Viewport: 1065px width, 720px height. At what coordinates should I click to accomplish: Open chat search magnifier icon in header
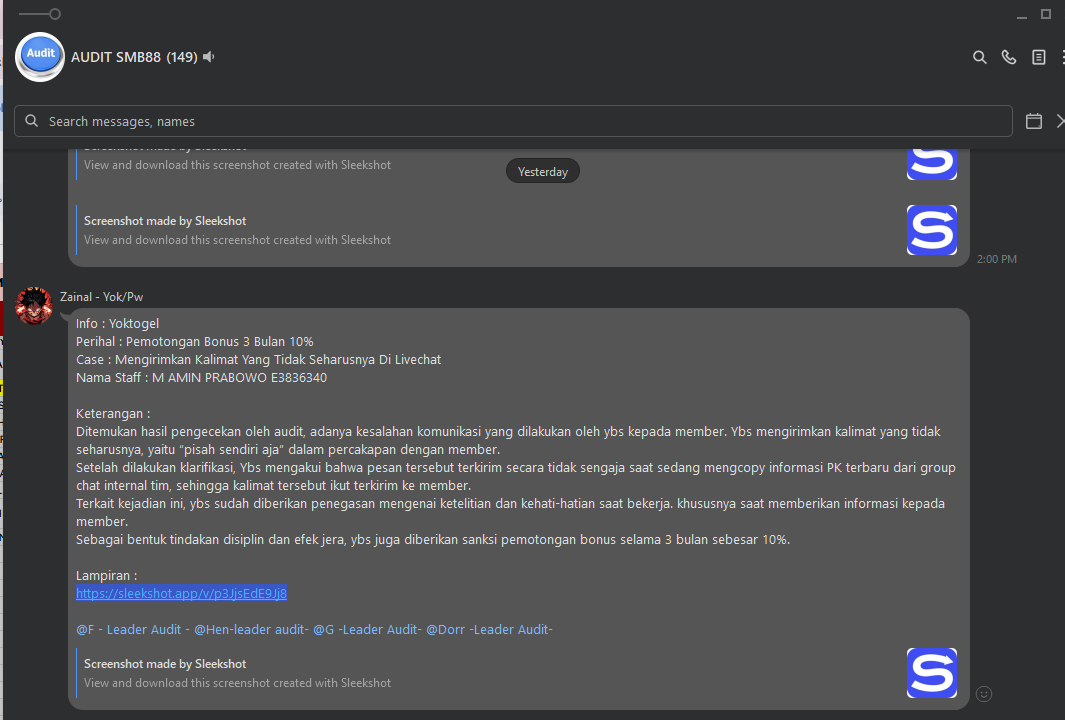979,58
